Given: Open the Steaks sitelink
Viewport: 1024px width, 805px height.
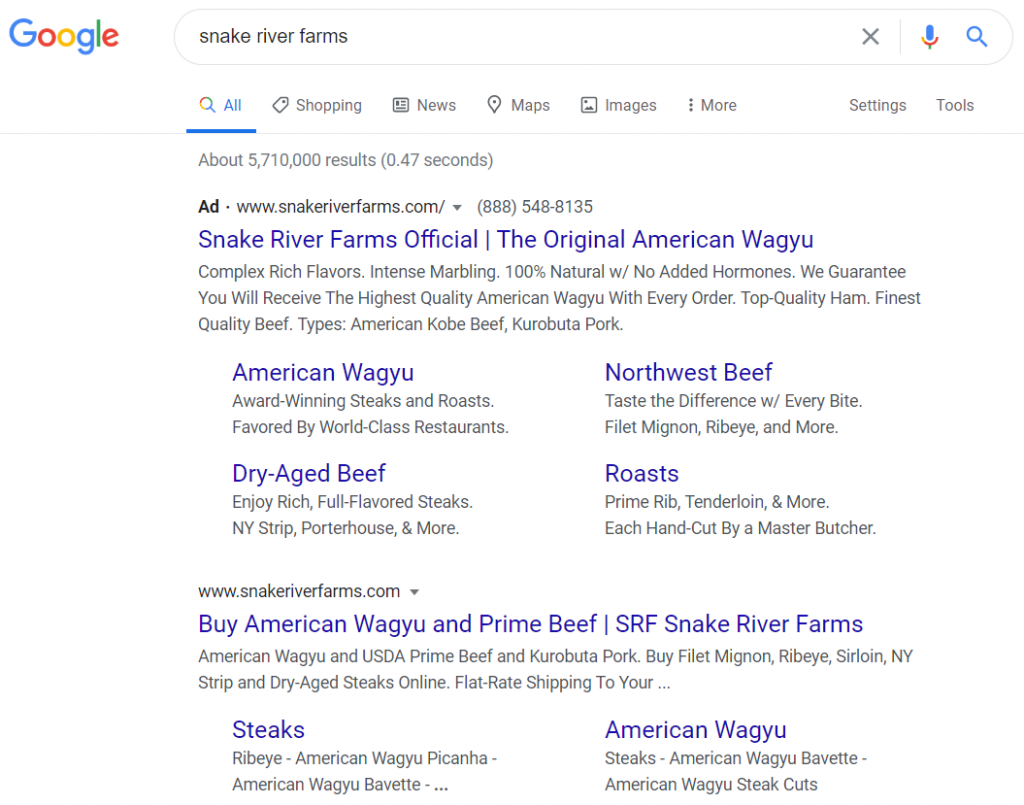Looking at the screenshot, I should click(268, 730).
